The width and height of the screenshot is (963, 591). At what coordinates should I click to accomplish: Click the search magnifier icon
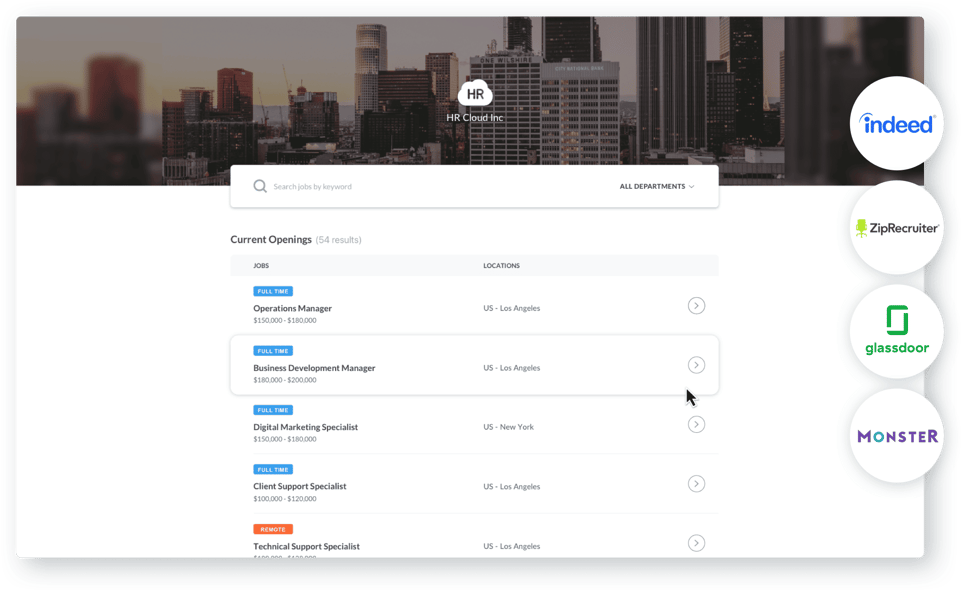point(260,186)
